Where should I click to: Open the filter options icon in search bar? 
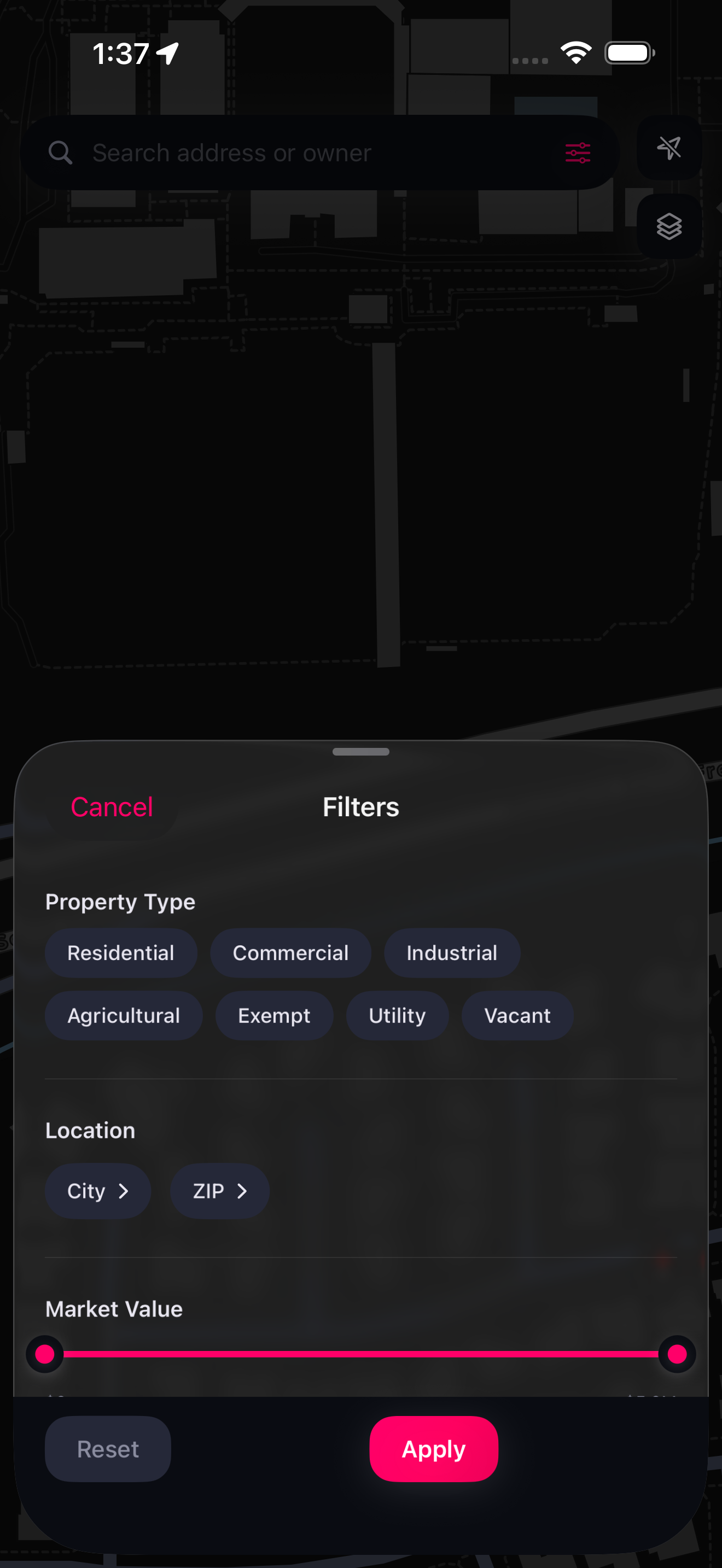pos(577,152)
